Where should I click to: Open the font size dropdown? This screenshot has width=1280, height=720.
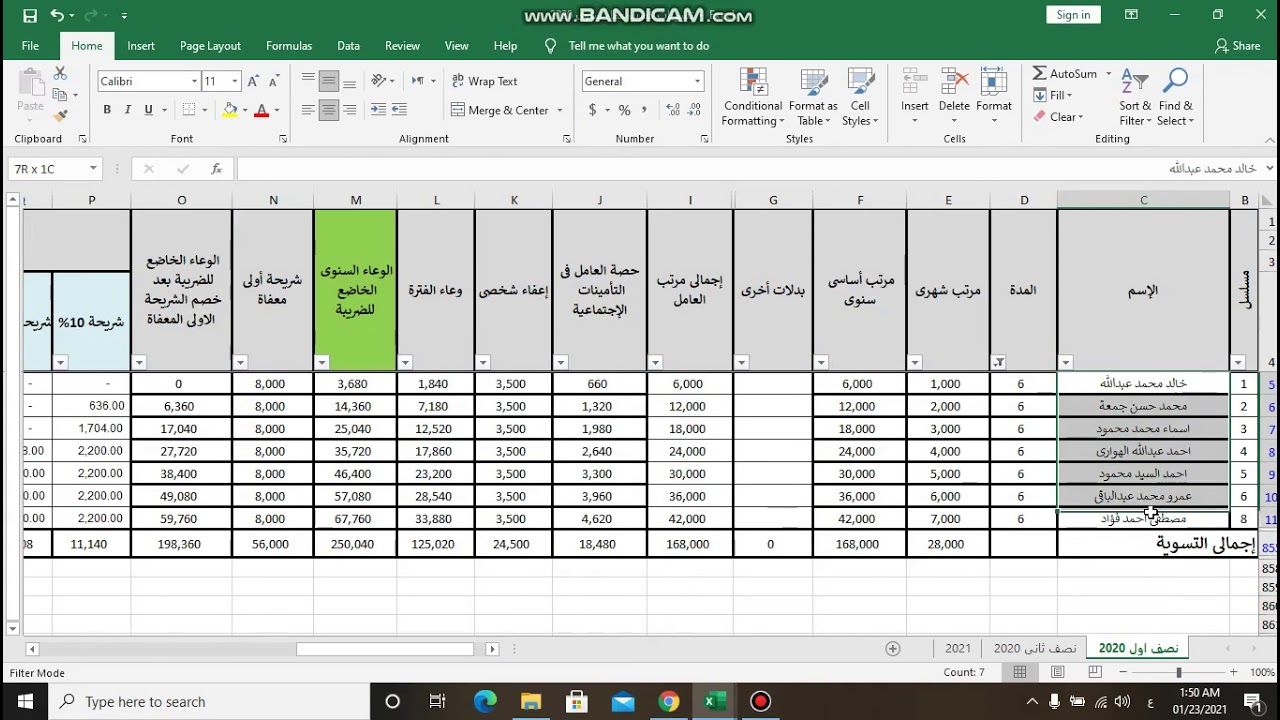(x=235, y=81)
